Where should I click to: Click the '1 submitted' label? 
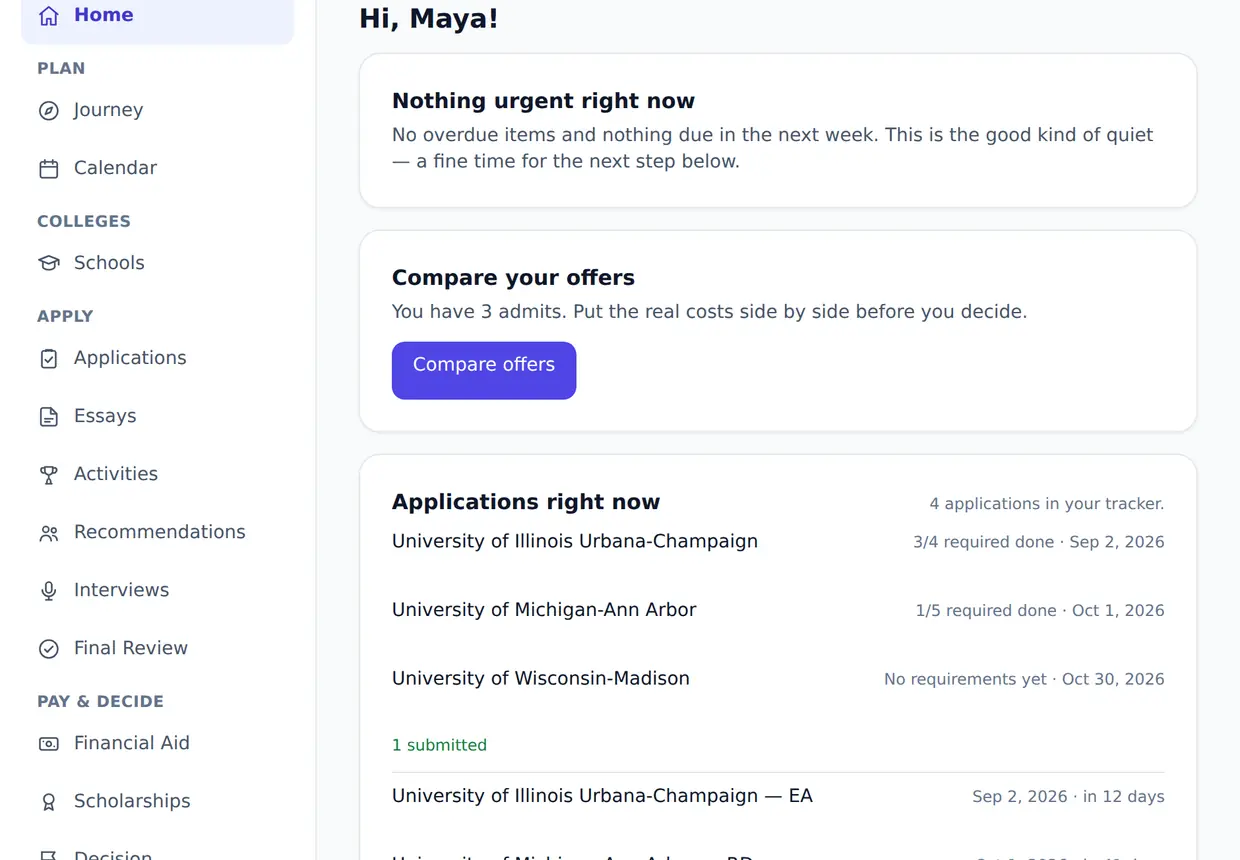point(439,745)
